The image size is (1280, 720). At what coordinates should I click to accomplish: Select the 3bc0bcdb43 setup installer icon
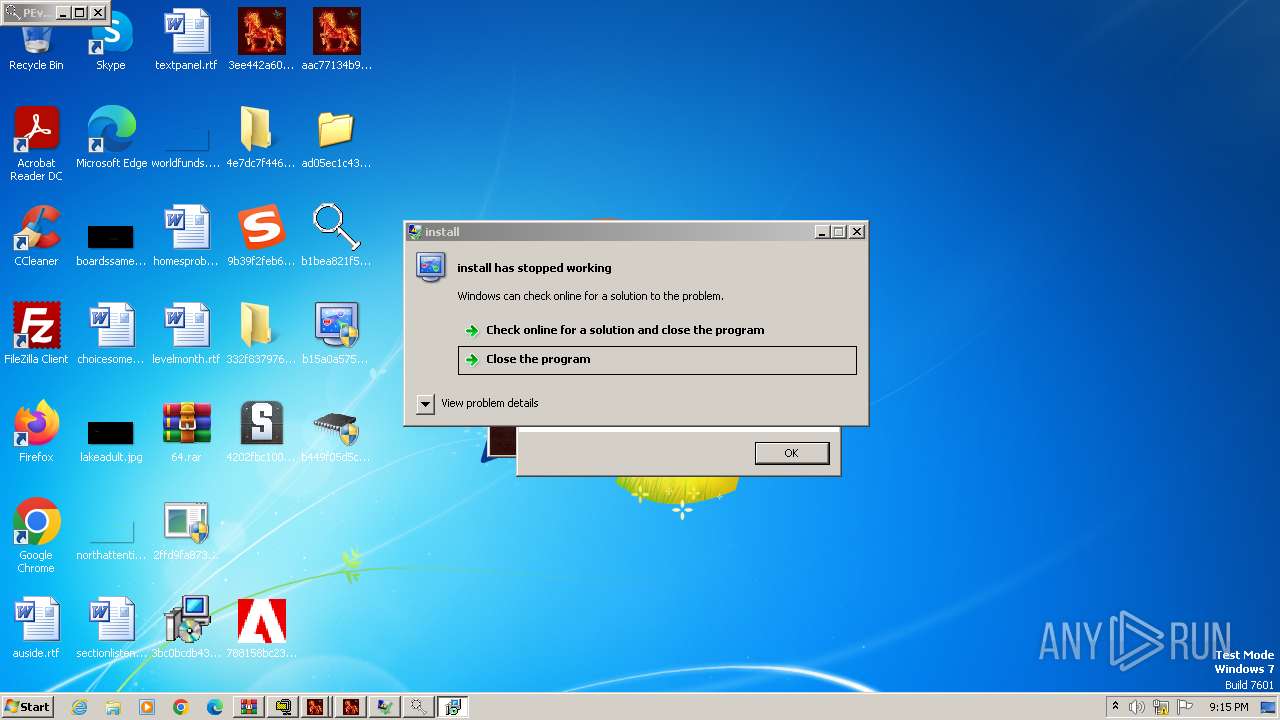coord(186,628)
